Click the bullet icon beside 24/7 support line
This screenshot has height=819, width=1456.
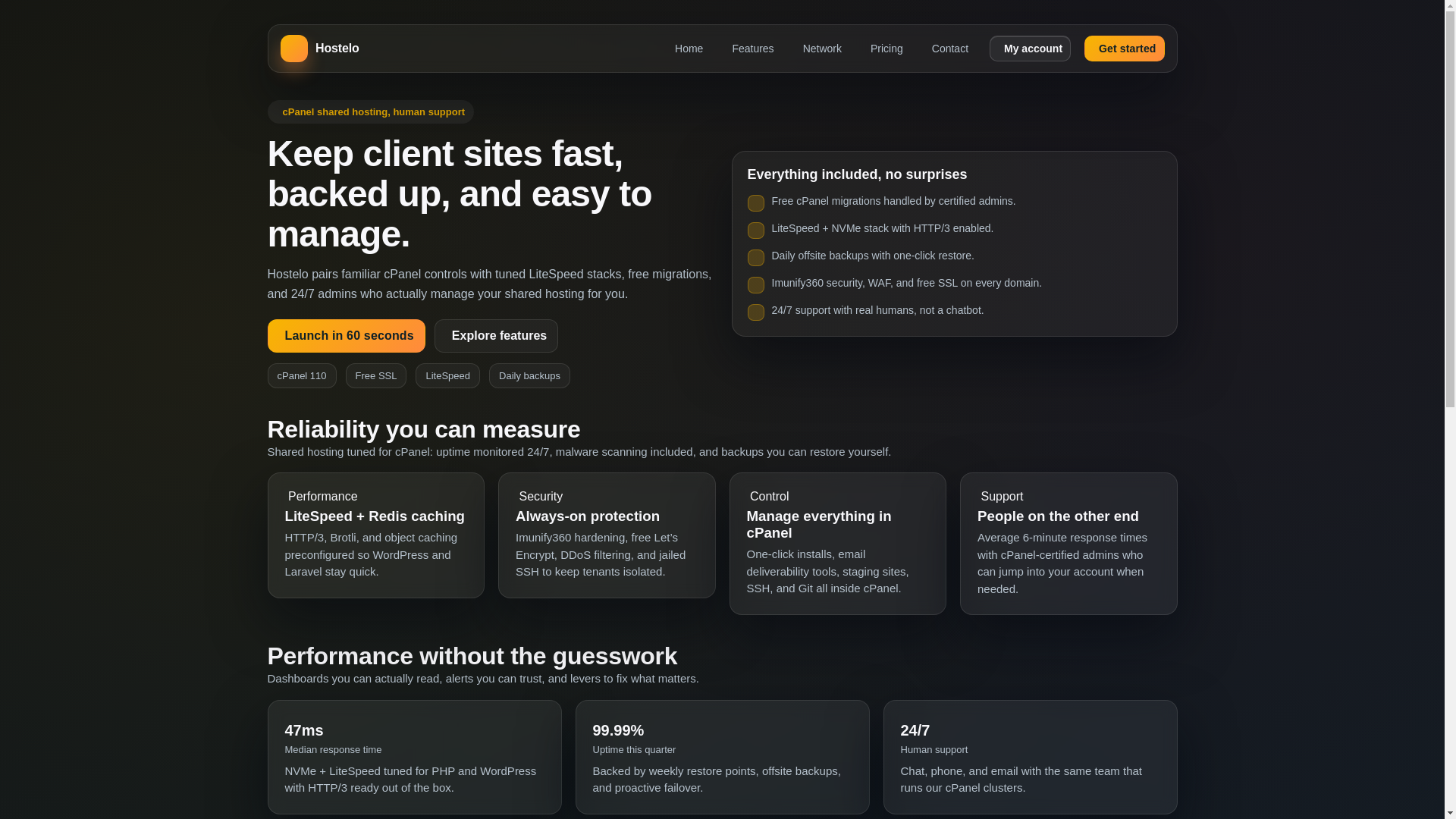pyautogui.click(x=755, y=312)
